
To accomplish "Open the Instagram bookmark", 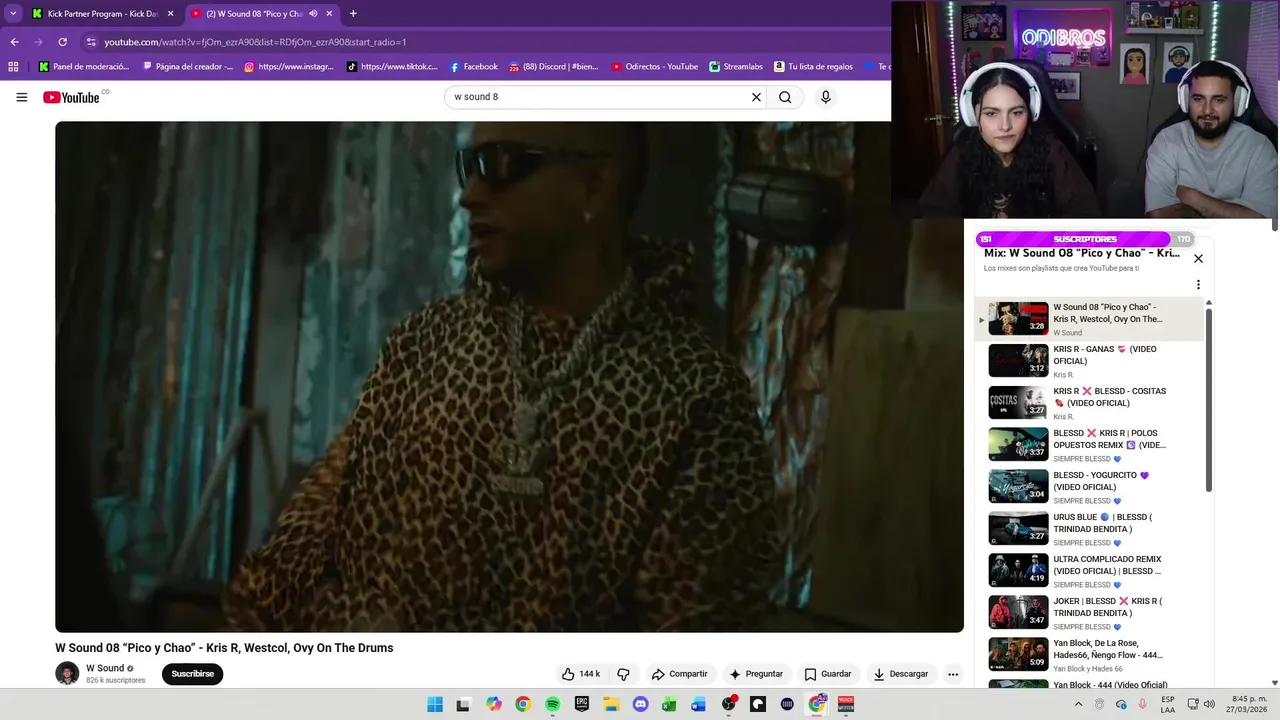I will 289,67.
